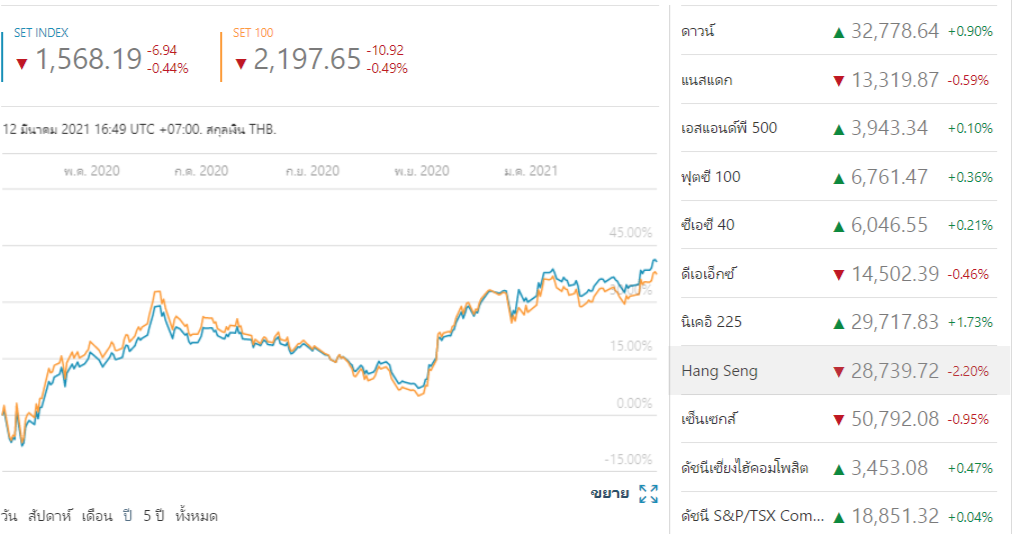Image resolution: width=1012 pixels, height=534 pixels.
Task: Click the red down arrow beside SET 100
Action: click(x=240, y=63)
